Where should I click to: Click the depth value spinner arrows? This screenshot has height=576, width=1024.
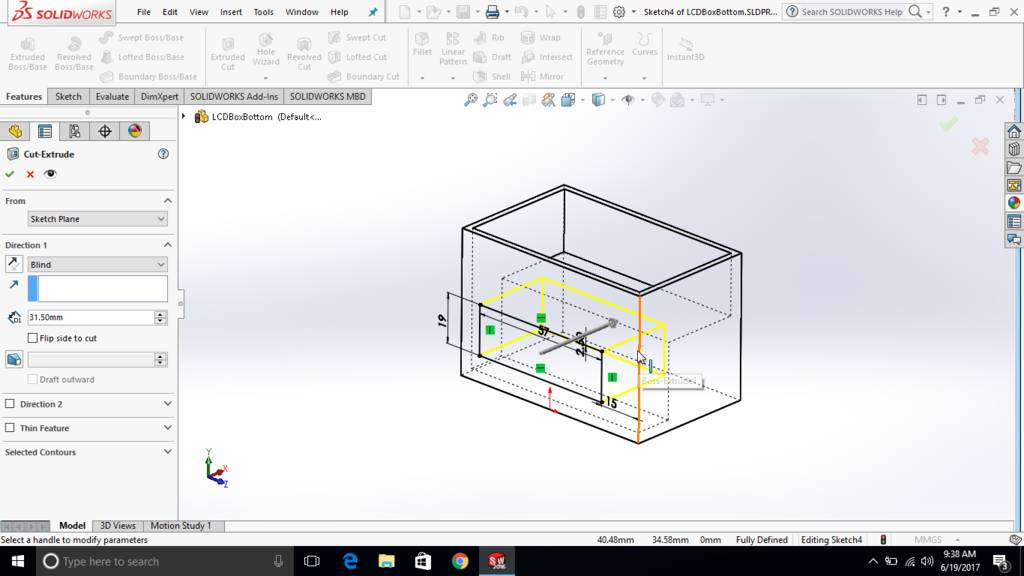[161, 317]
